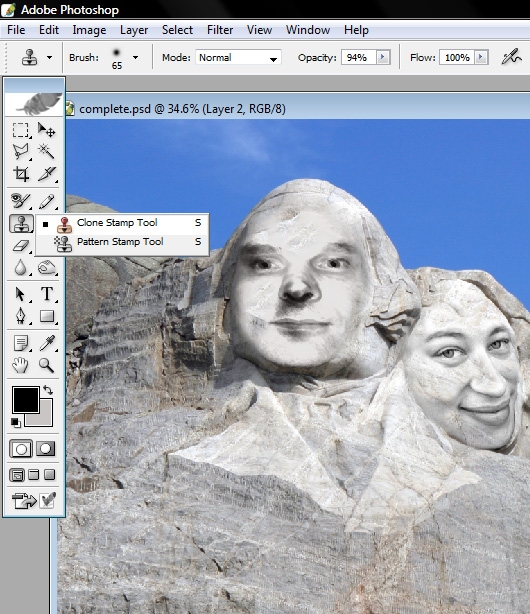Switch to Standard Screen Mode
530x614 pixels.
click(17, 475)
